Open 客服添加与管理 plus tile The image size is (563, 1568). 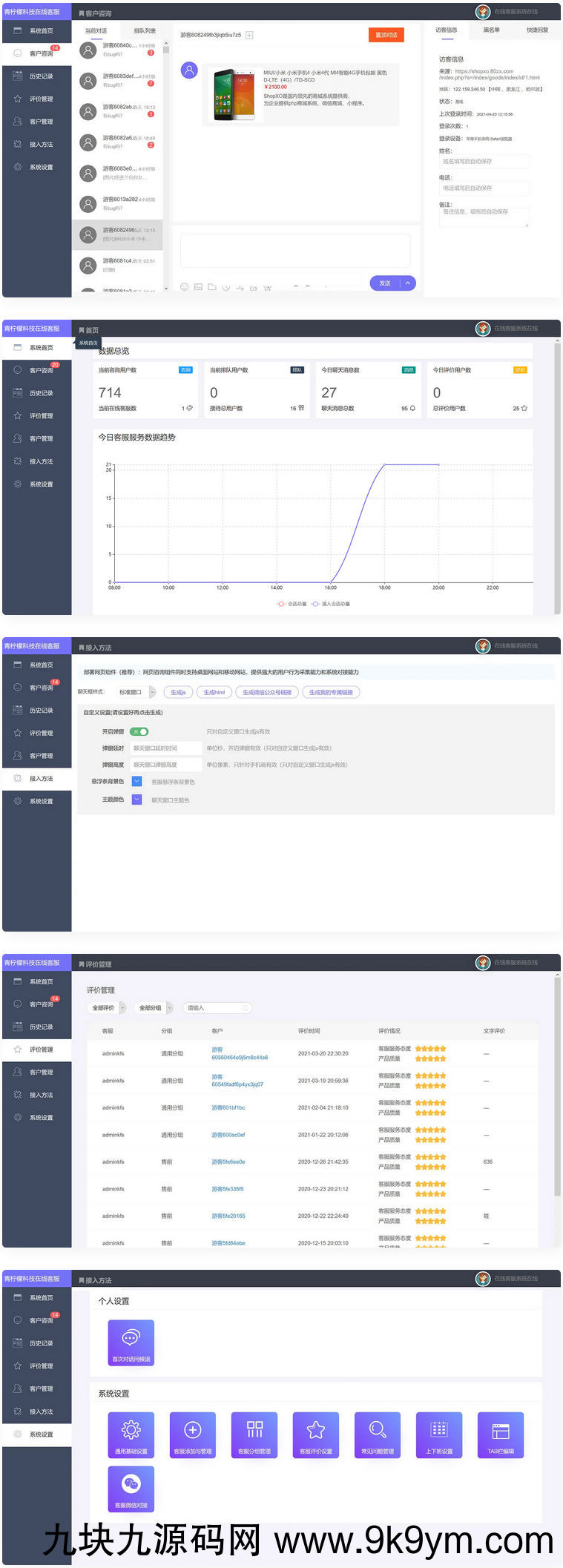[193, 1434]
